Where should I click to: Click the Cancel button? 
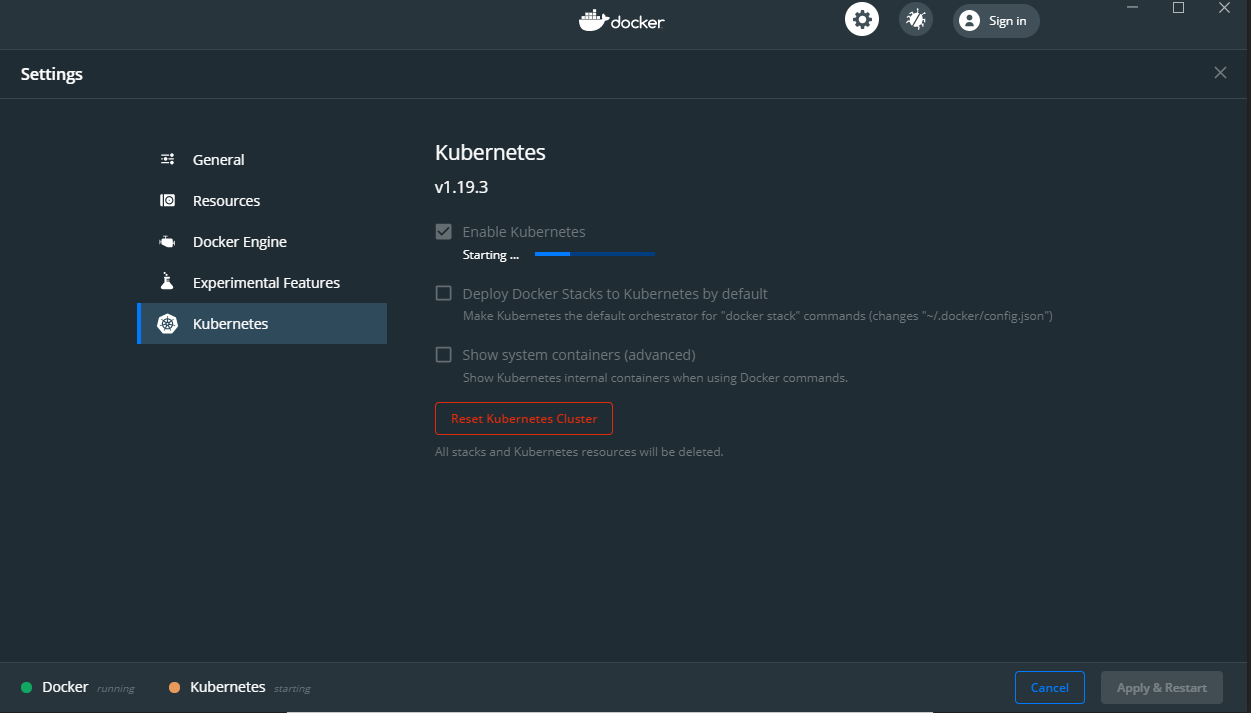coord(1050,688)
